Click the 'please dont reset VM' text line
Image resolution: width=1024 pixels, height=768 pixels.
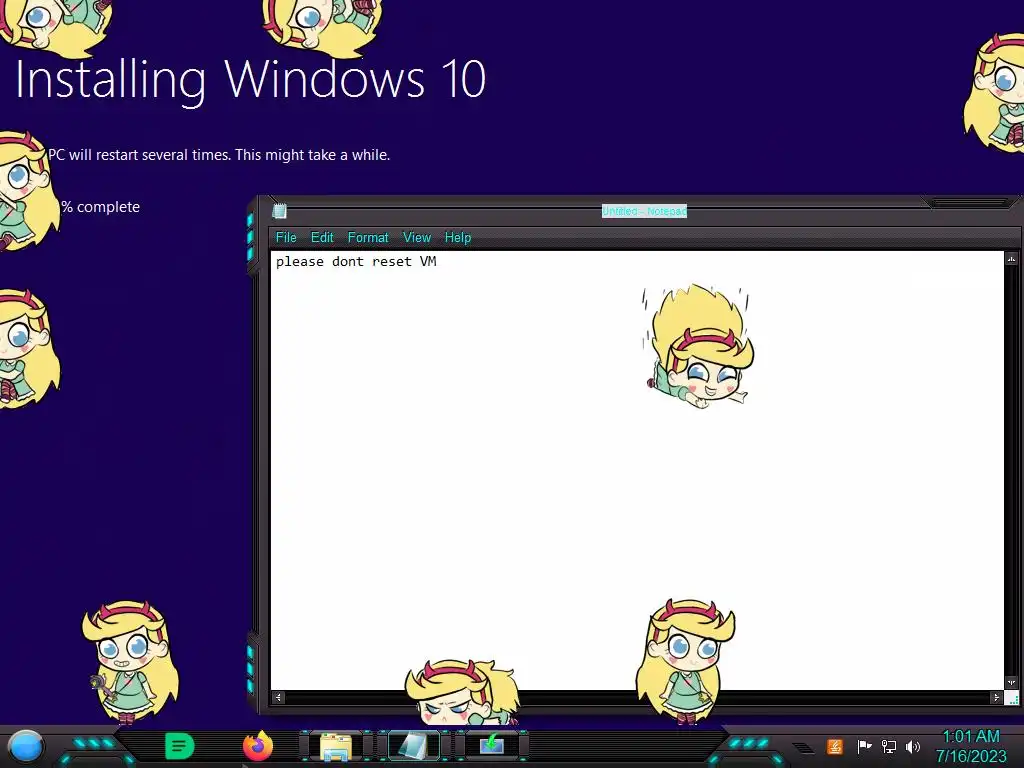tap(356, 262)
